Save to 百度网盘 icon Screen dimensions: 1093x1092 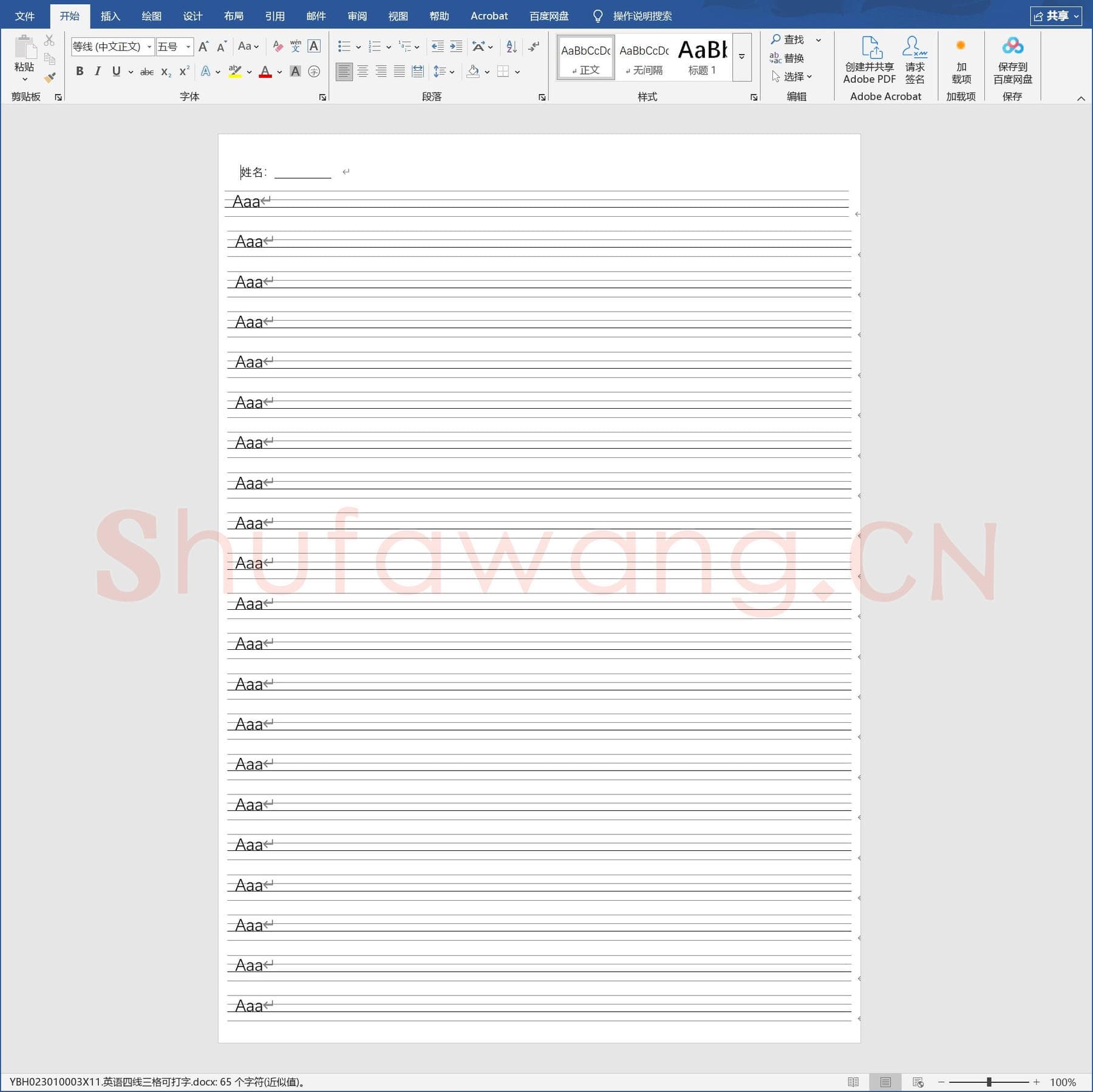pyautogui.click(x=1012, y=60)
